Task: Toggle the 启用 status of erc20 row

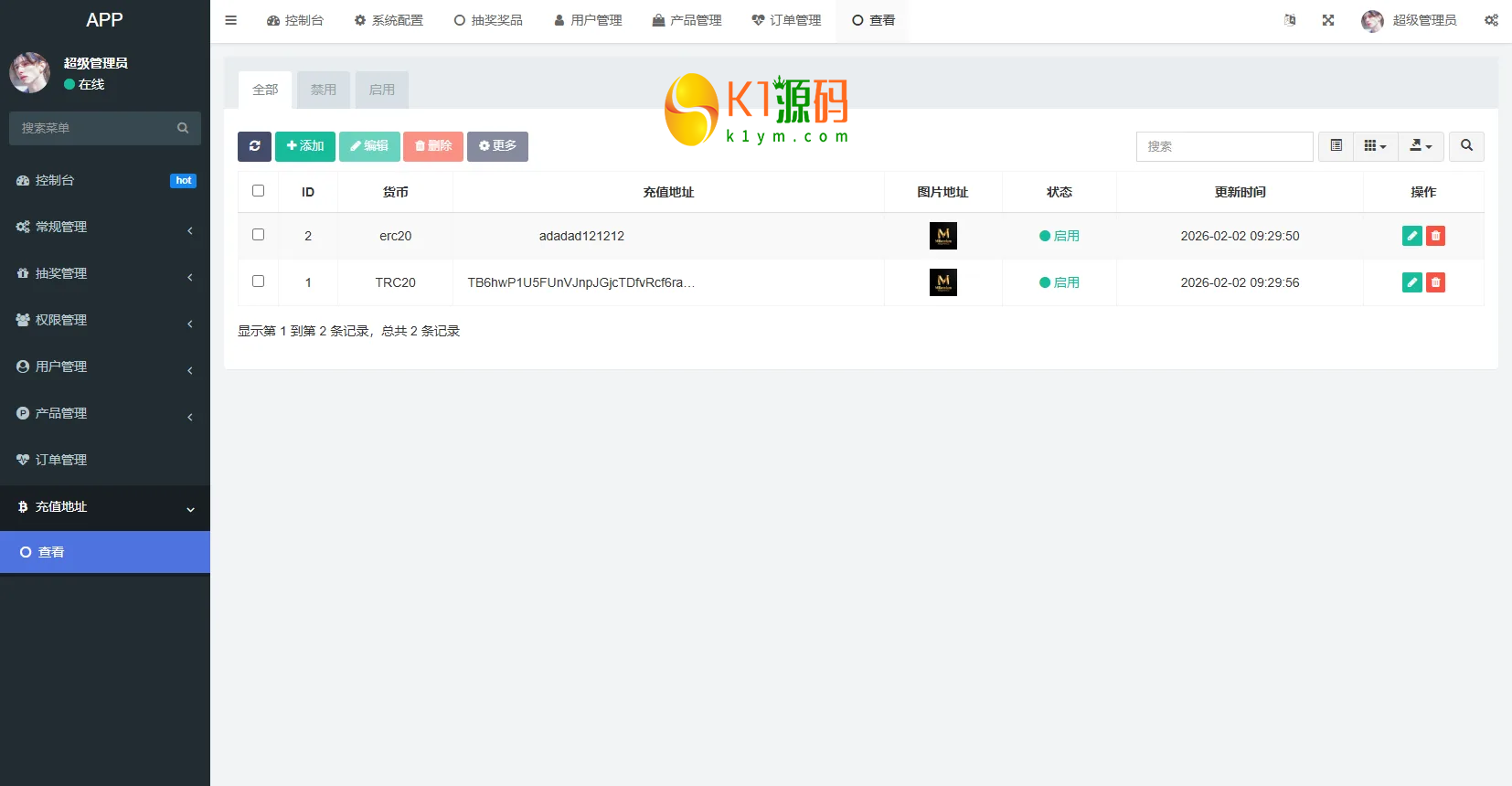Action: [1059, 236]
